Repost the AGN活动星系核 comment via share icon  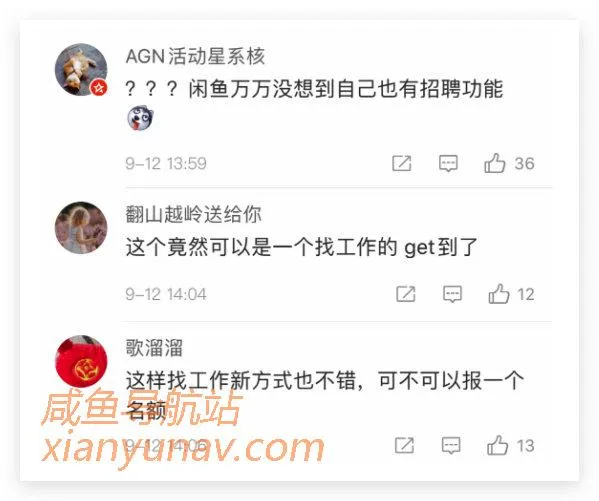point(402,163)
